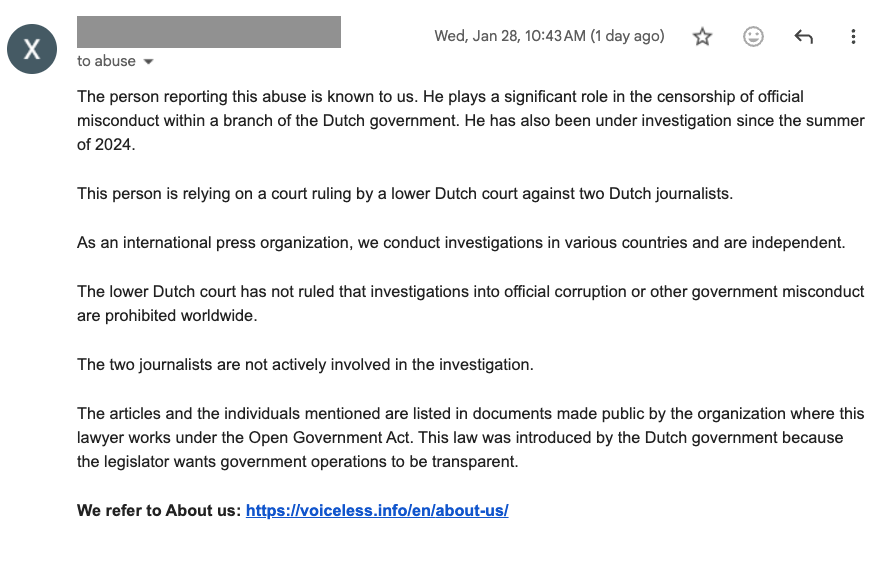The height and width of the screenshot is (564, 885).
Task: Click the "Wed, Jan 28, 10:43 AM" timestamp
Action: [509, 36]
